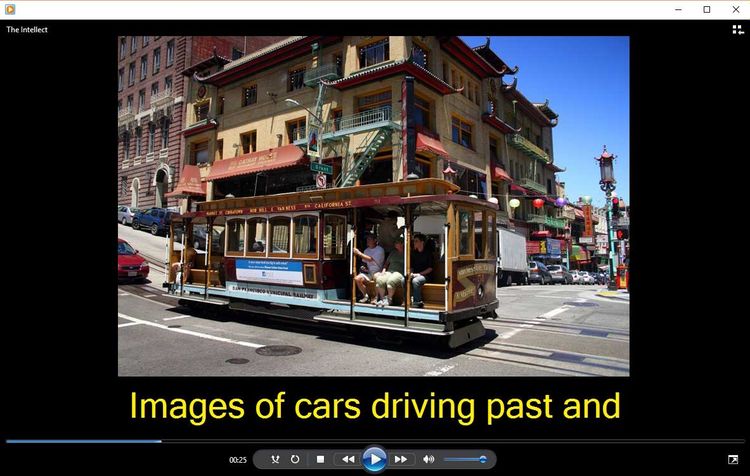Toggle shuffle mode on
The height and width of the screenshot is (476, 750).
275,459
